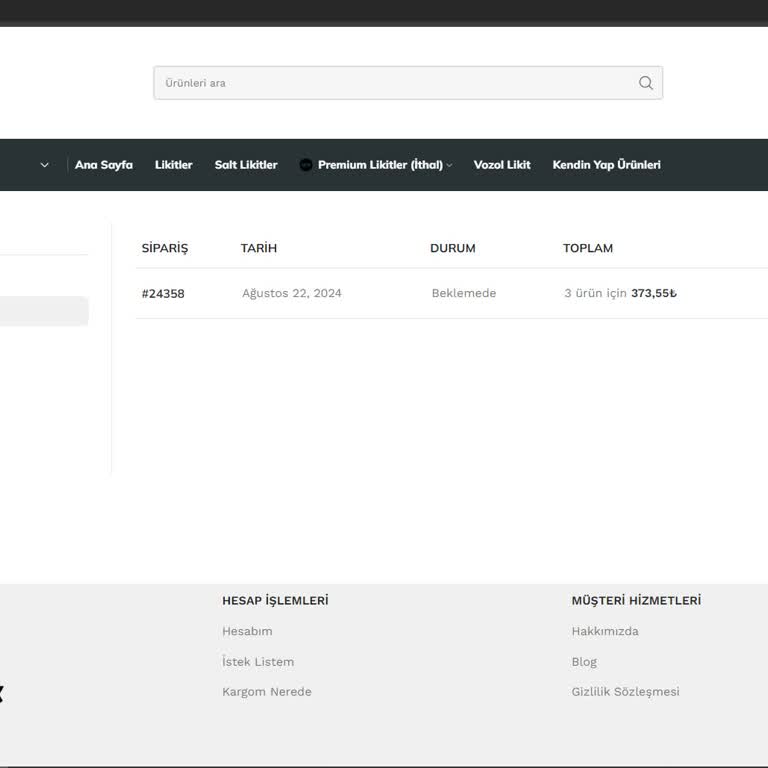Expand the Premium Likitler (İthal) dropdown arrow
This screenshot has height=768, width=768.
pyautogui.click(x=450, y=166)
